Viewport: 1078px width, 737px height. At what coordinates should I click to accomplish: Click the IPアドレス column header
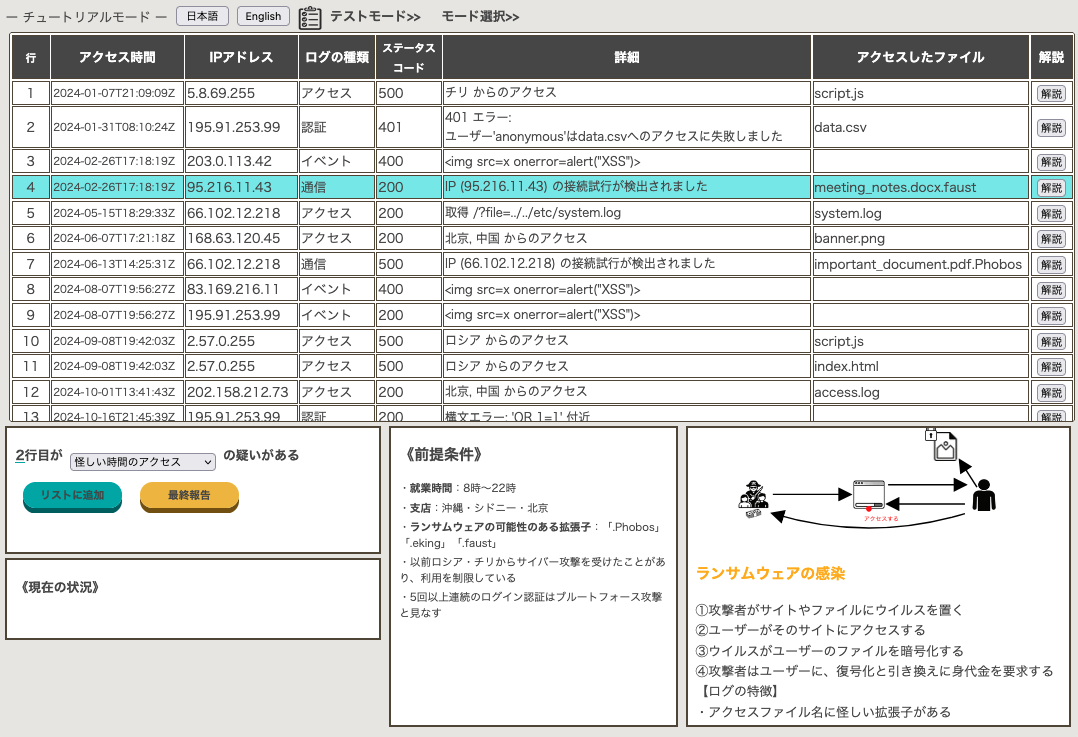pos(241,57)
